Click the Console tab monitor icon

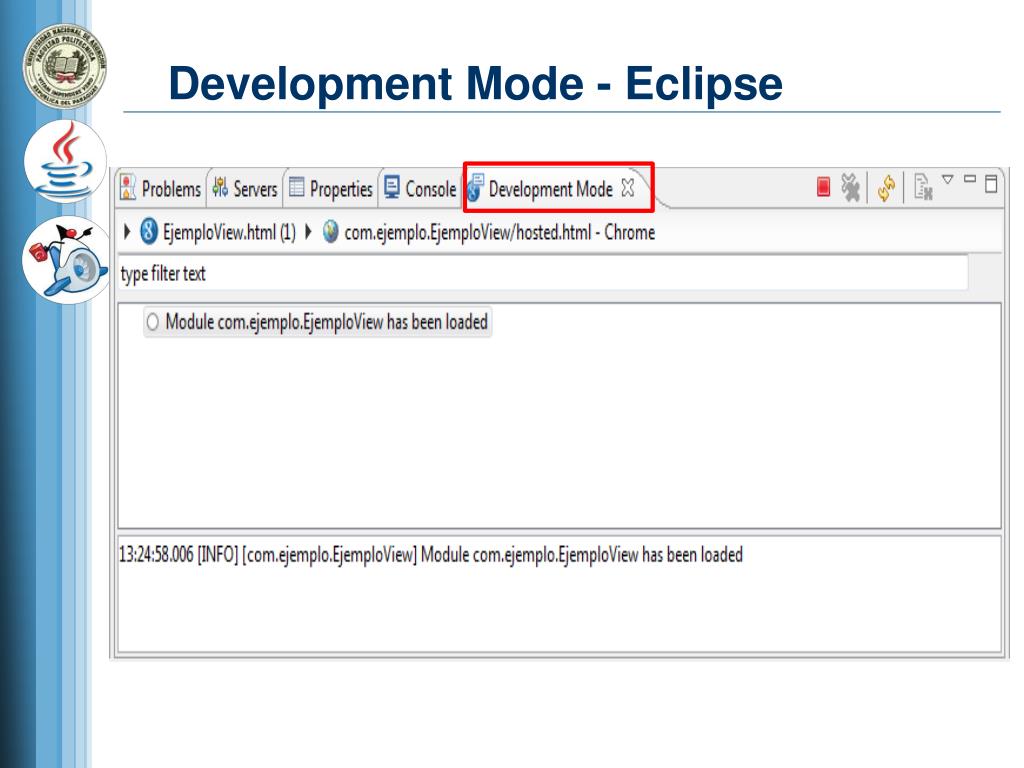[x=391, y=187]
